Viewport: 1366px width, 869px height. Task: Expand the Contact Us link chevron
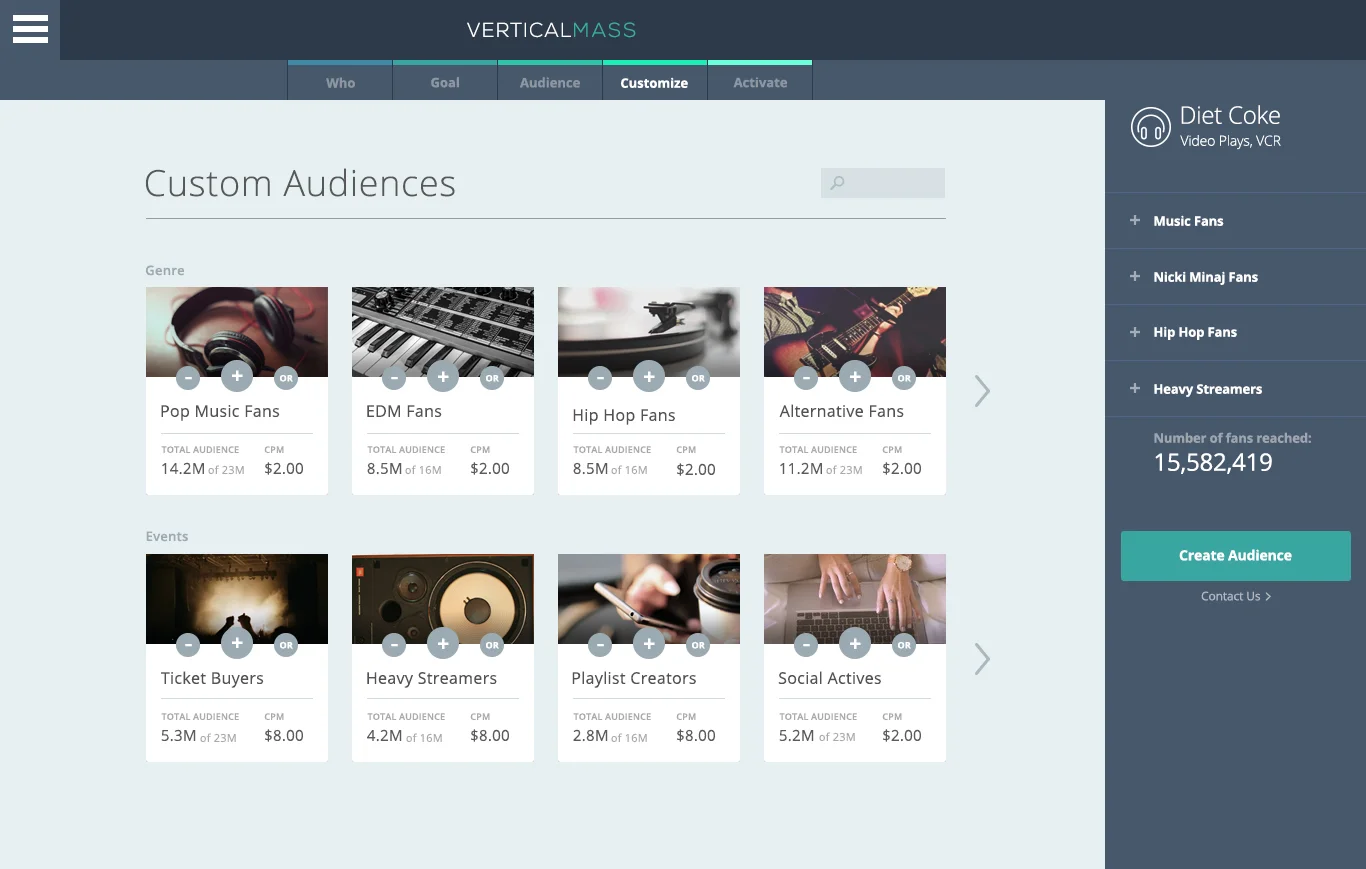[x=1267, y=596]
